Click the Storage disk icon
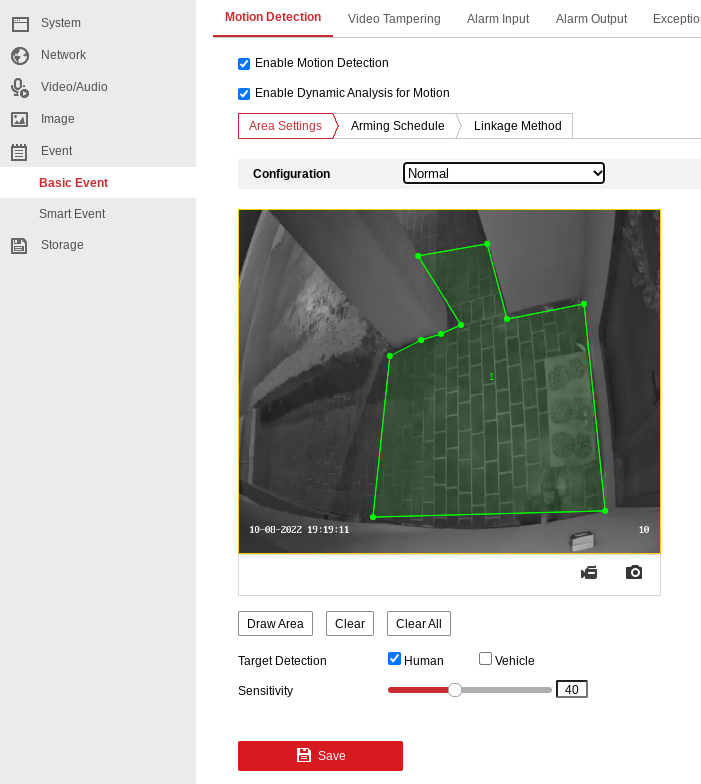The height and width of the screenshot is (784, 701). [x=20, y=245]
